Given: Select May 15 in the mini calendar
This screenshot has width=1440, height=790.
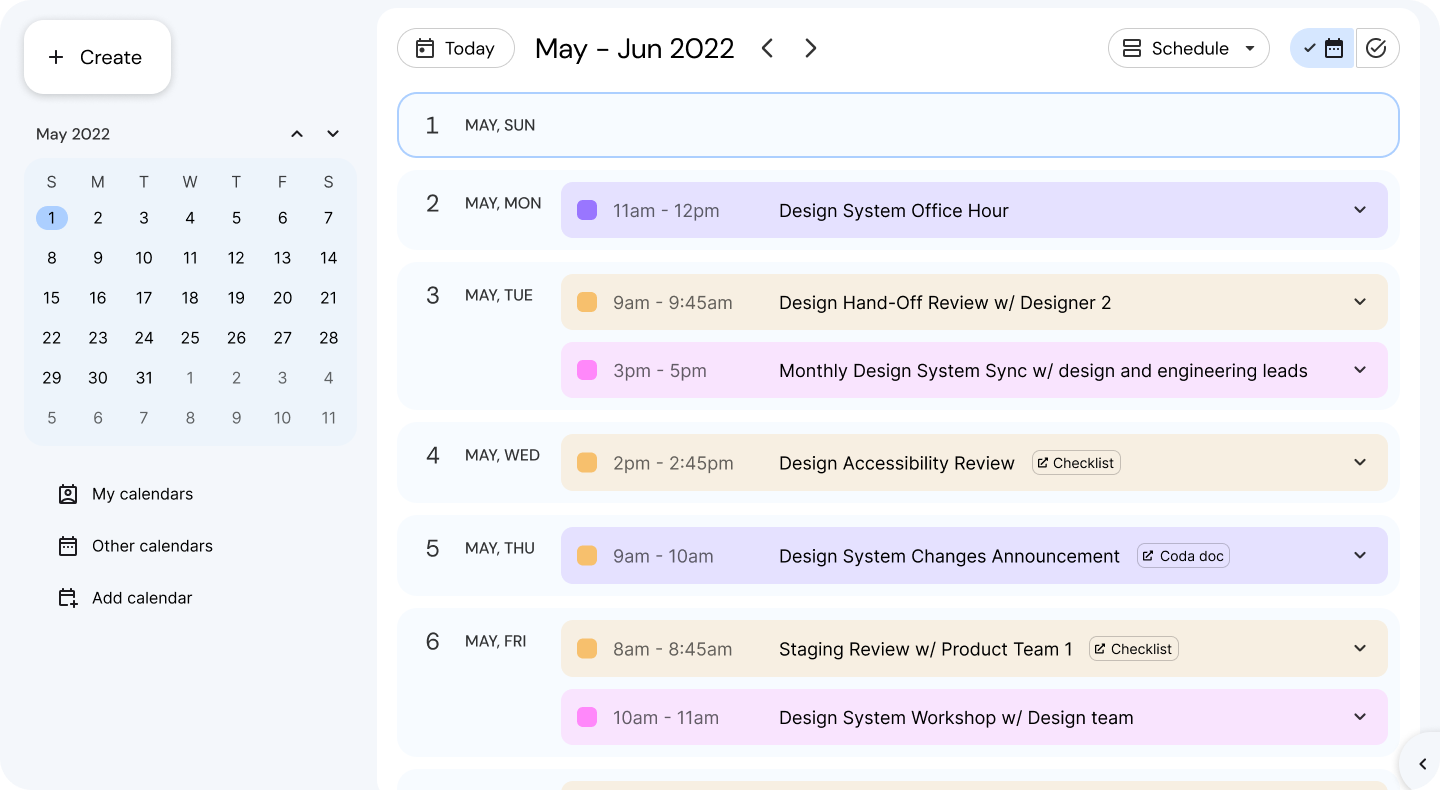Looking at the screenshot, I should coord(51,297).
